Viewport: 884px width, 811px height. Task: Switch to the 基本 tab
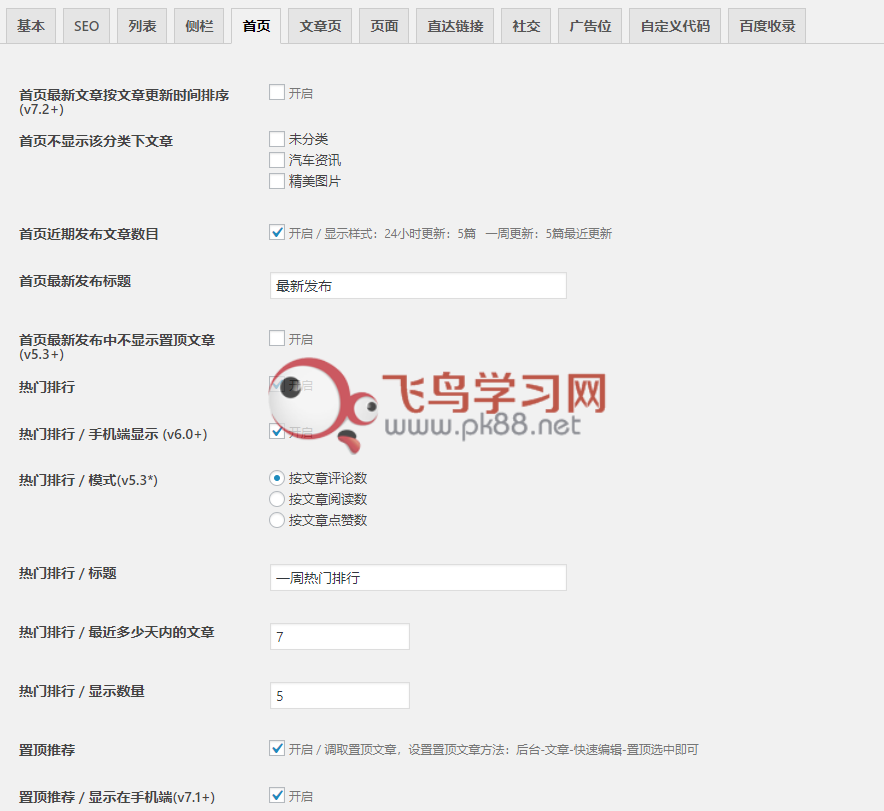pyautogui.click(x=31, y=26)
